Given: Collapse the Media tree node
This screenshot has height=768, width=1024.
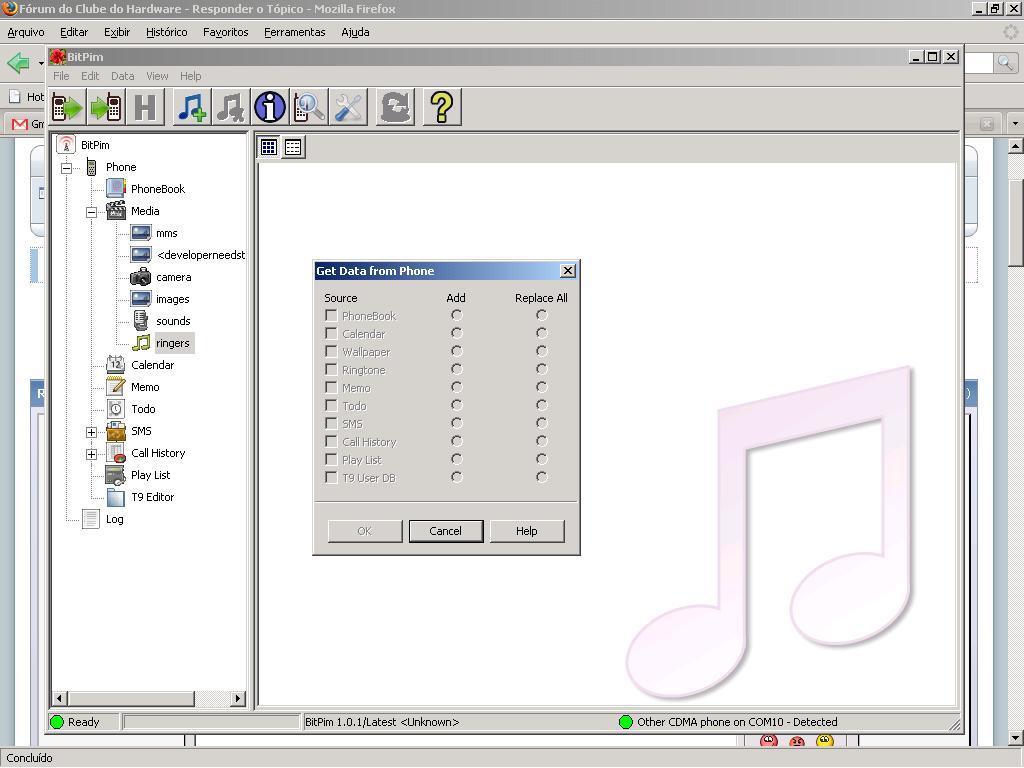Looking at the screenshot, I should (x=91, y=212).
